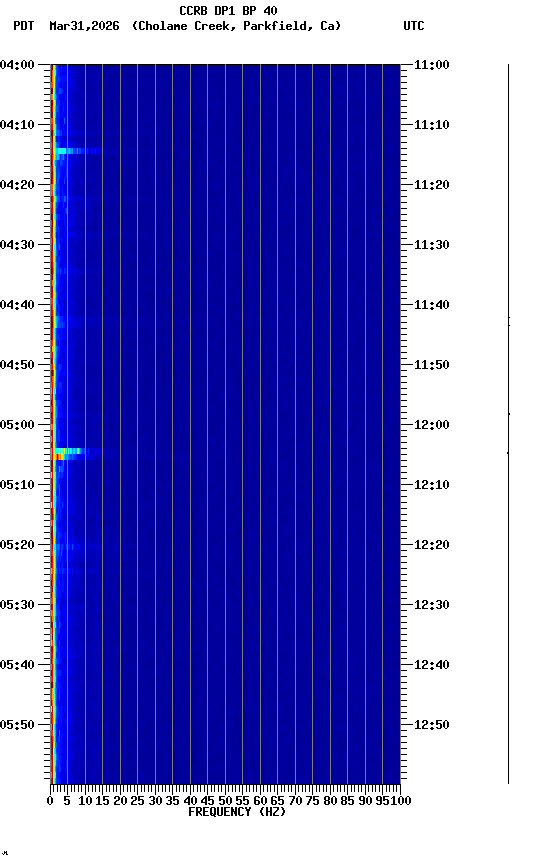This screenshot has width=552, height=864.
Task: Click the UTC time label 12:50
Action: pos(431,726)
